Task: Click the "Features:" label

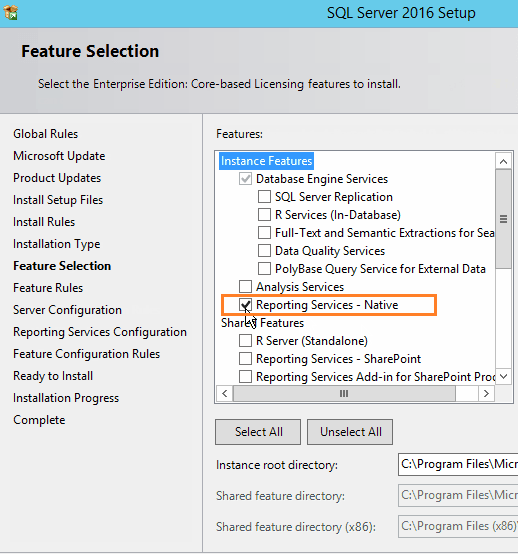Action: (240, 134)
